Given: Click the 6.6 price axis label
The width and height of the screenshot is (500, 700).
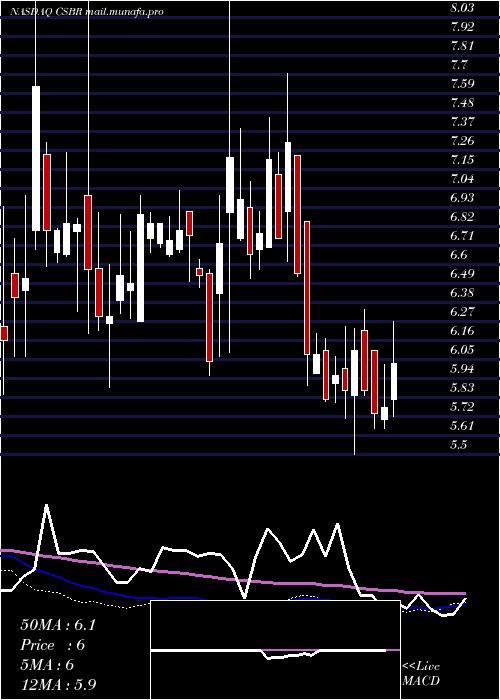Looking at the screenshot, I should pyautogui.click(x=461, y=254).
